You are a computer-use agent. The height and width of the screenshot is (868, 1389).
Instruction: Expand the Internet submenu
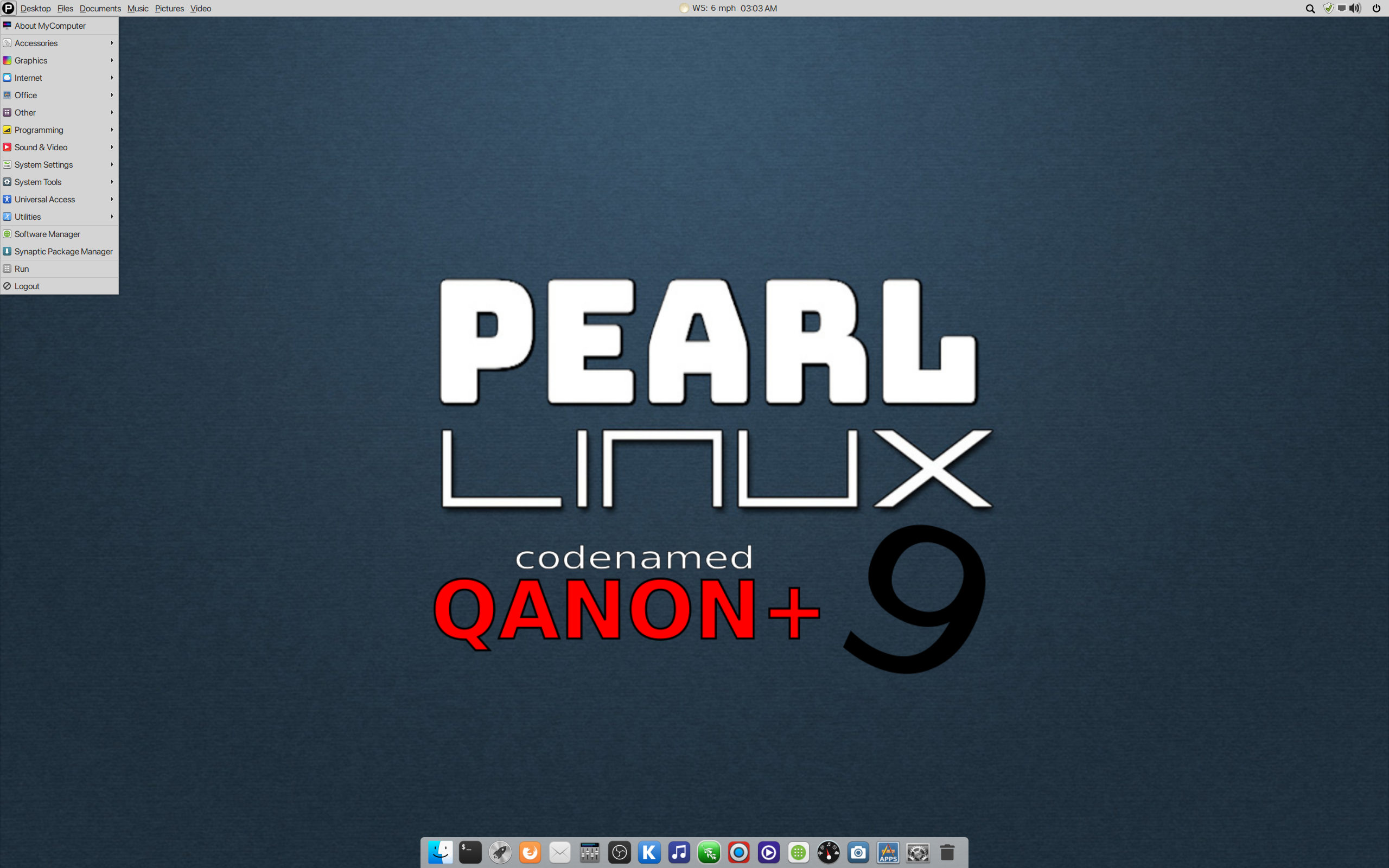coord(59,78)
